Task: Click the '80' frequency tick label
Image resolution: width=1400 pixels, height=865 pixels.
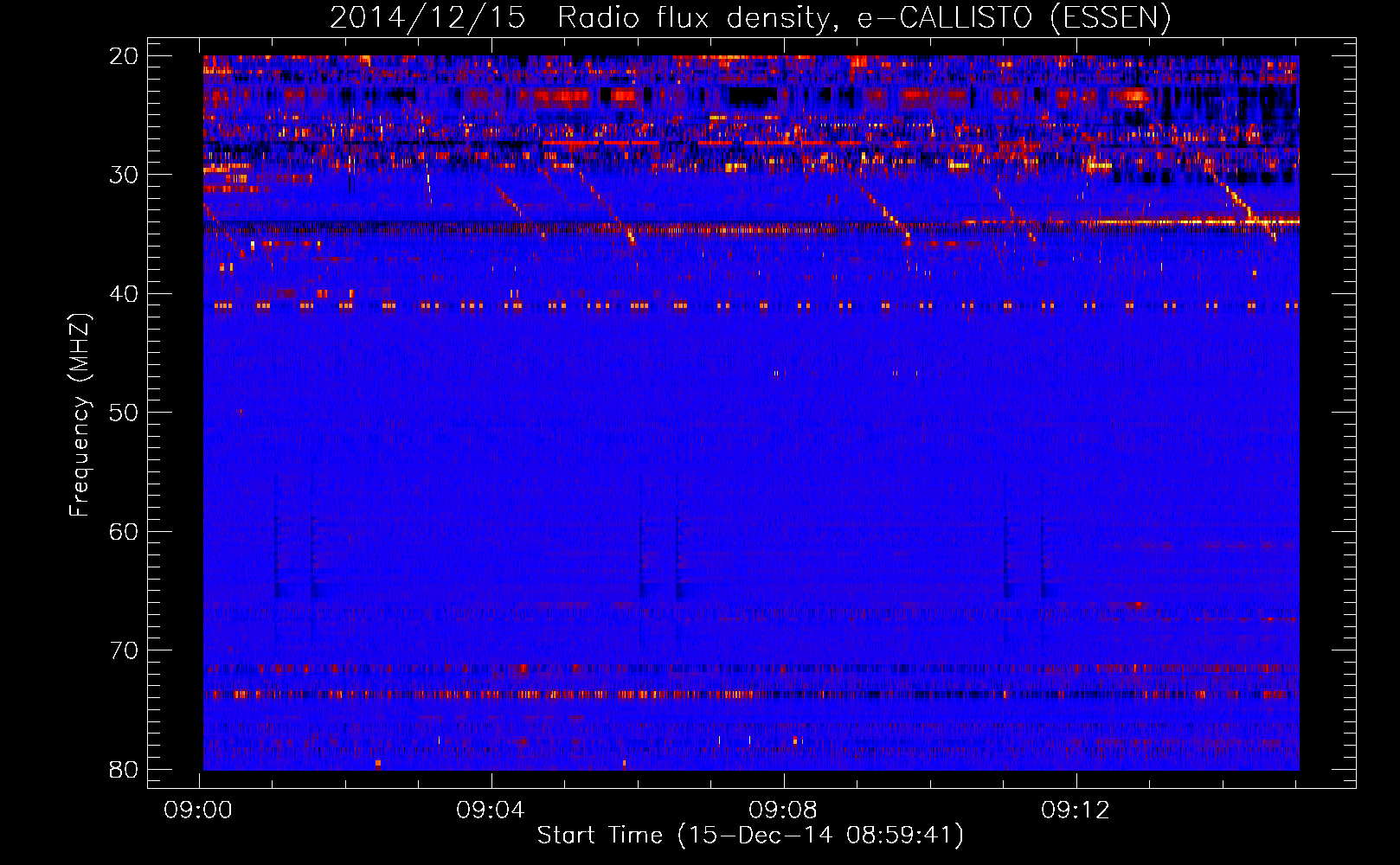Action: [124, 770]
